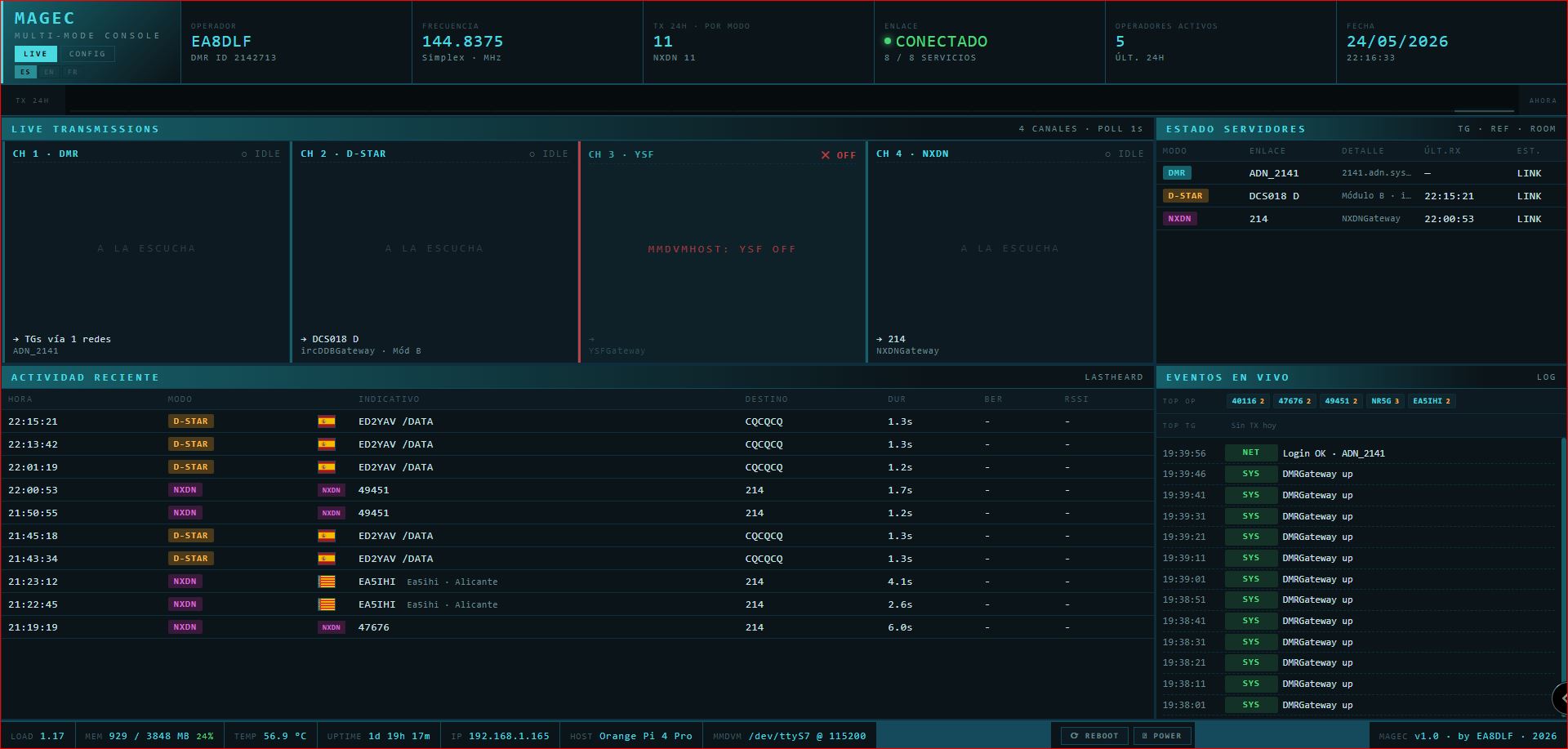The image size is (1568, 749).
Task: Click the SYS badge at 19:39:46
Action: (1250, 474)
